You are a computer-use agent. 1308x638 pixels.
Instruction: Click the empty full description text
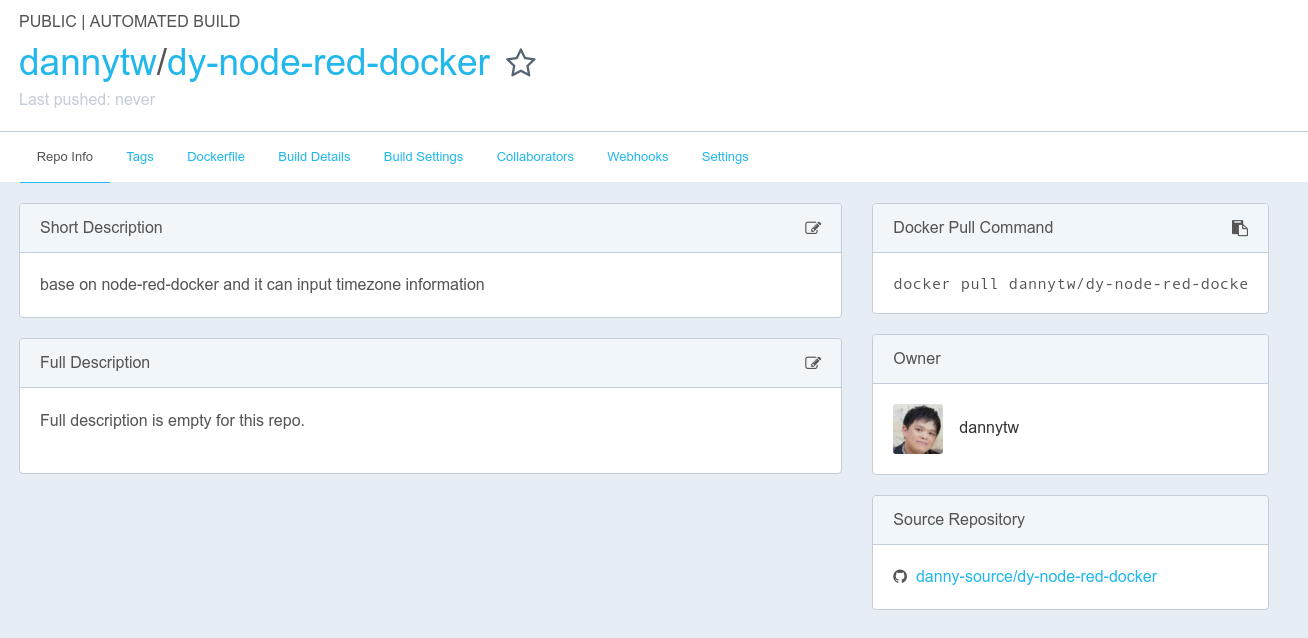tap(172, 421)
